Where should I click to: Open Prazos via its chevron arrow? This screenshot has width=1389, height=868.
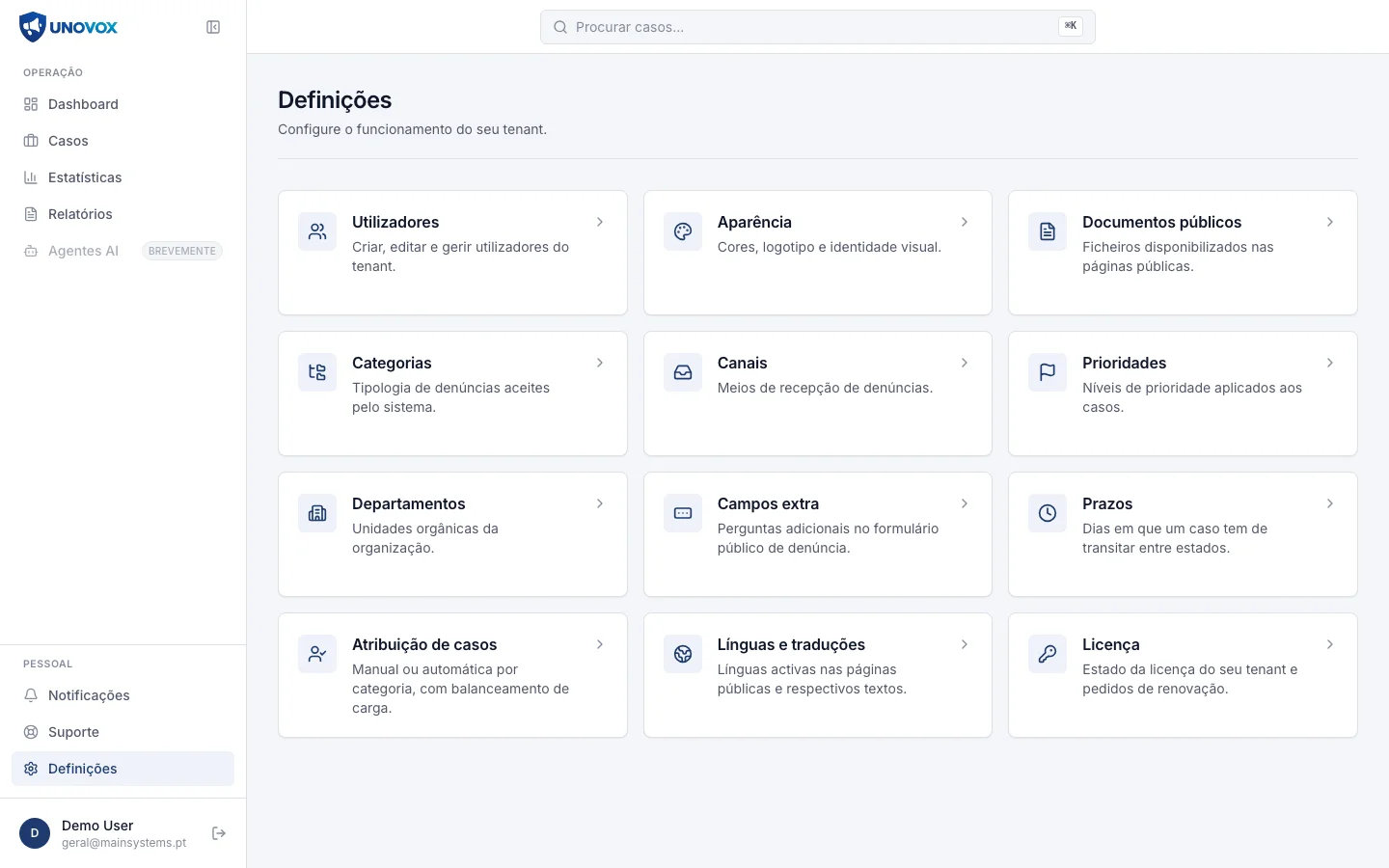coord(1330,503)
